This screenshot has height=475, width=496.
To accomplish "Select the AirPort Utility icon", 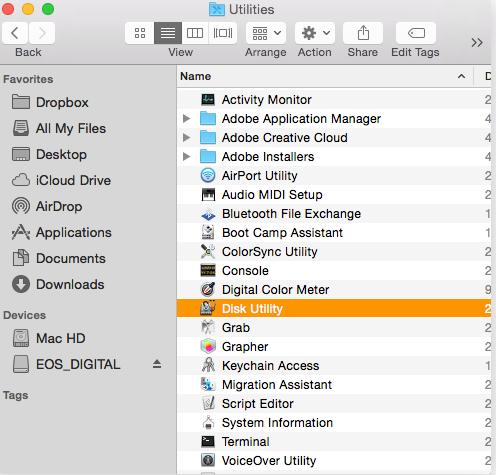I will 208,175.
